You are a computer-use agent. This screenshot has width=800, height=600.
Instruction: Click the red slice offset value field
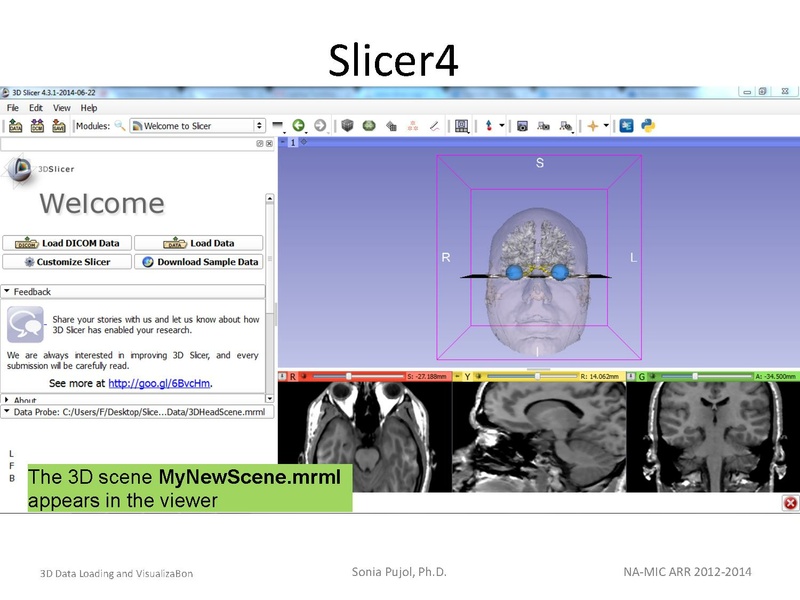click(428, 377)
